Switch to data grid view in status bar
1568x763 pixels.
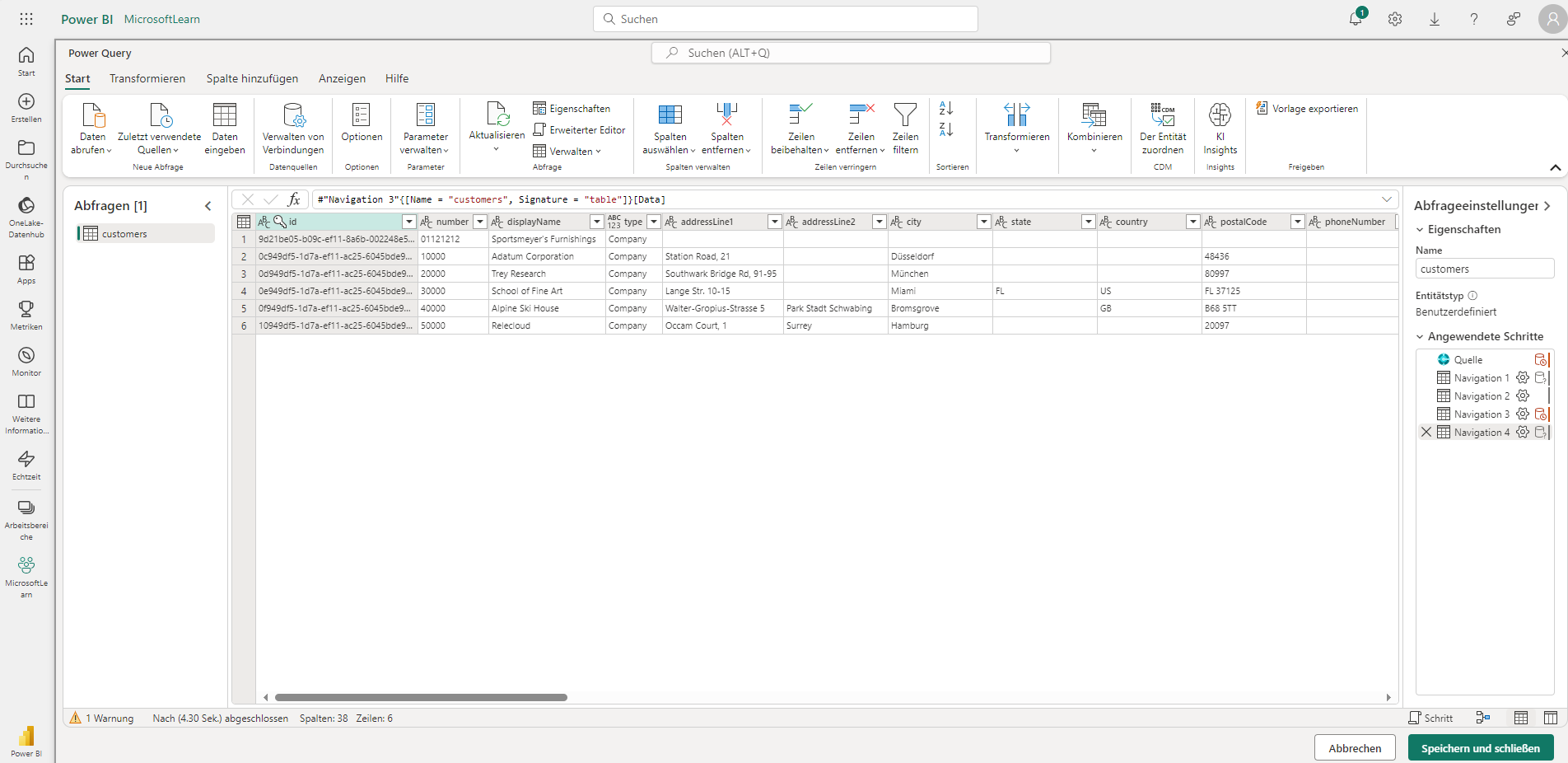click(x=1521, y=719)
